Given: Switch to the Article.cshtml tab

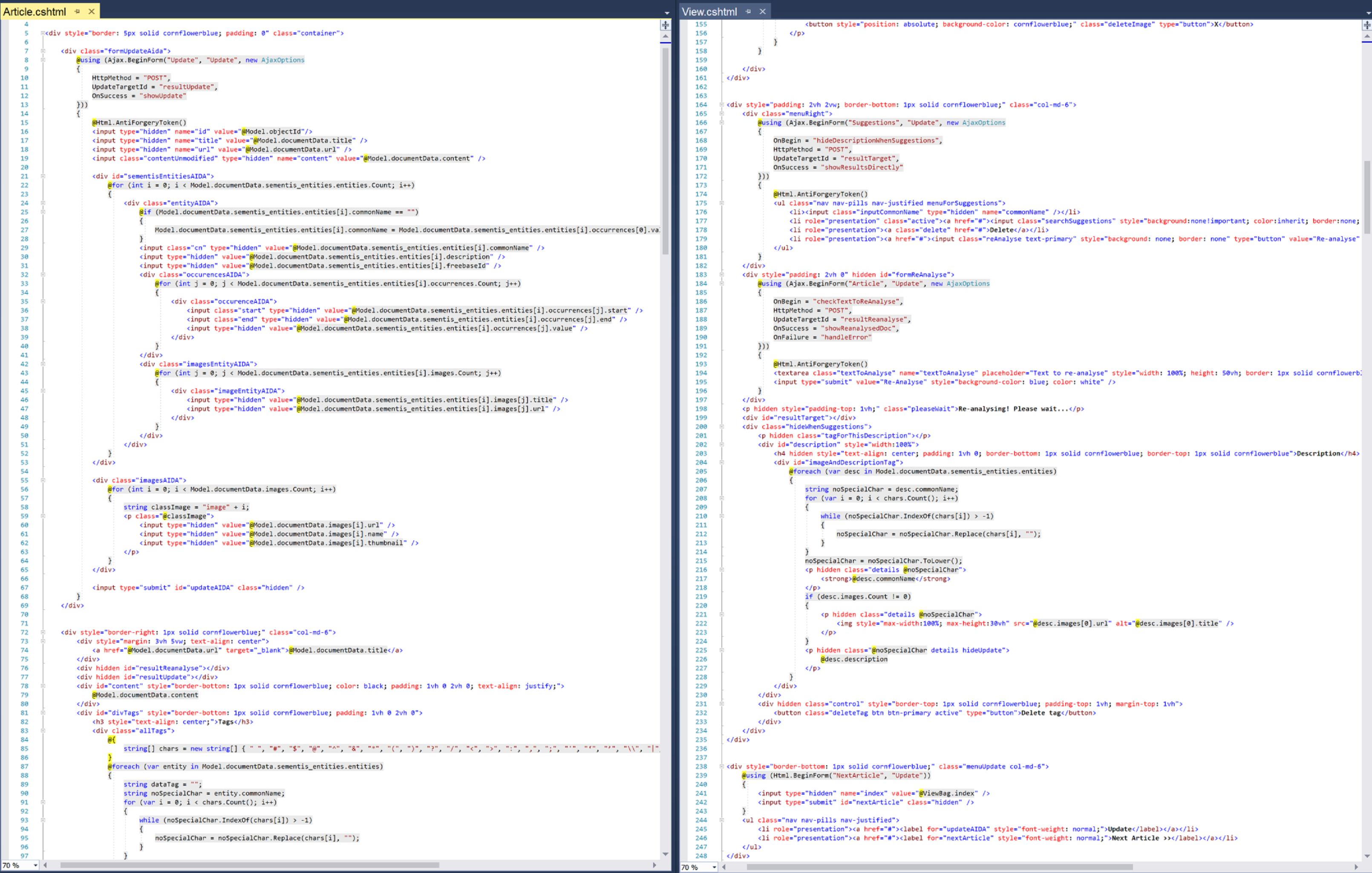Looking at the screenshot, I should (x=34, y=11).
